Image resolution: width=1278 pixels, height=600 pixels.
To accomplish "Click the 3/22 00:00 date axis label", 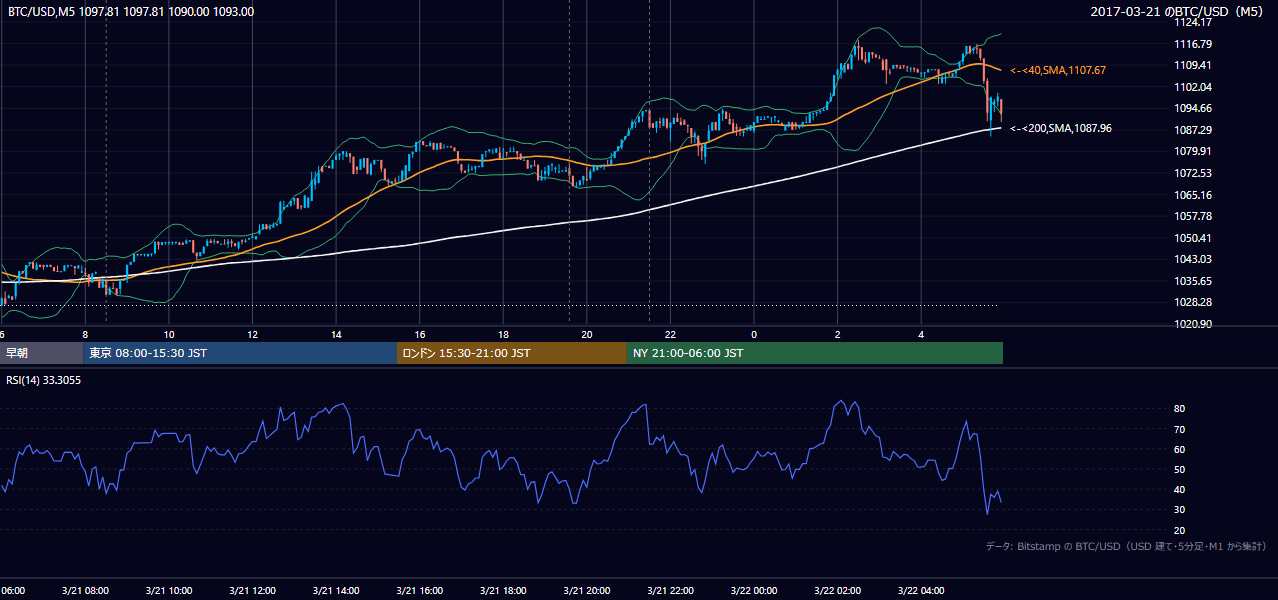I will [x=754, y=591].
